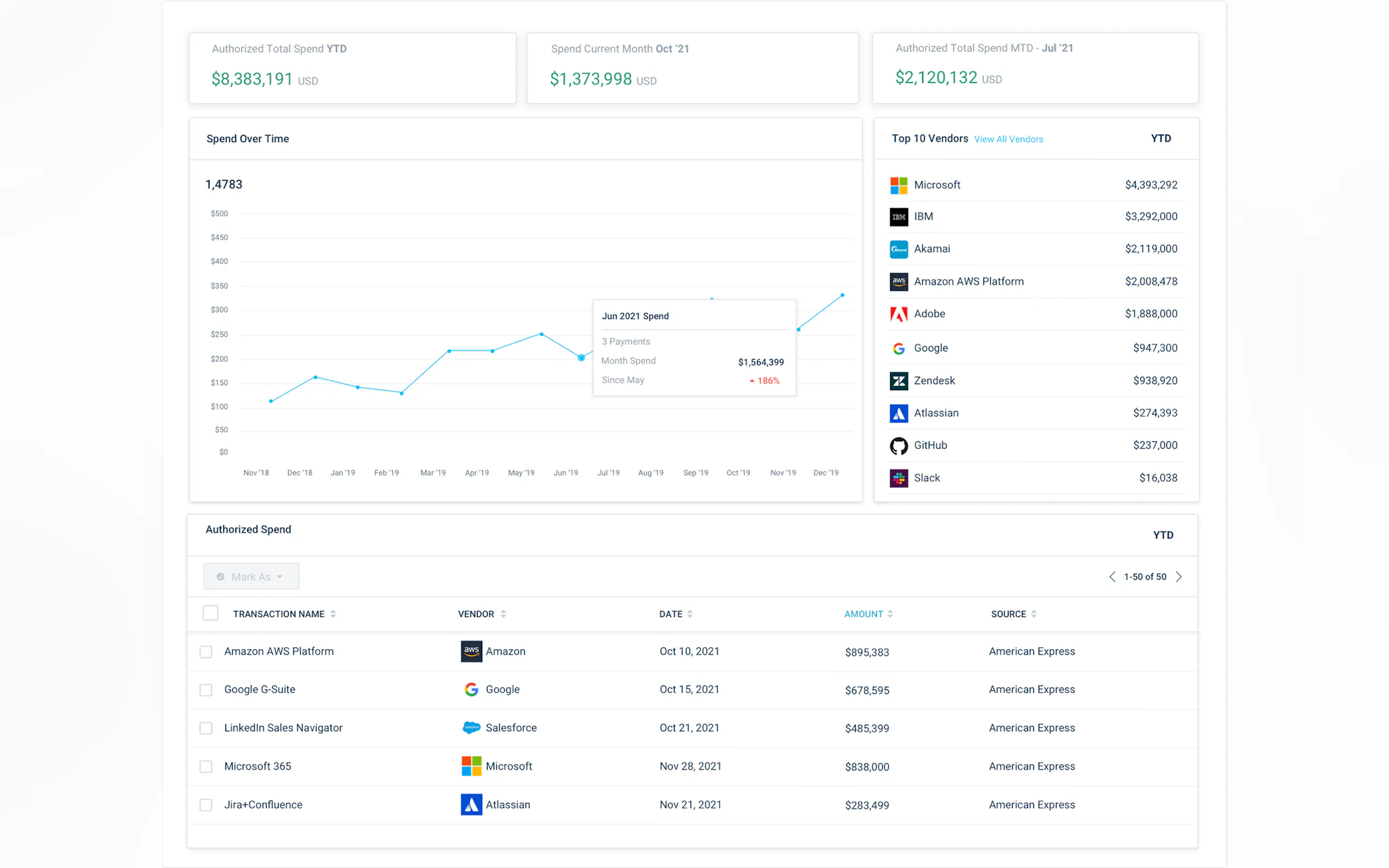1389x868 pixels.
Task: Click YTD filter in Top 10 Vendors
Action: [1160, 138]
